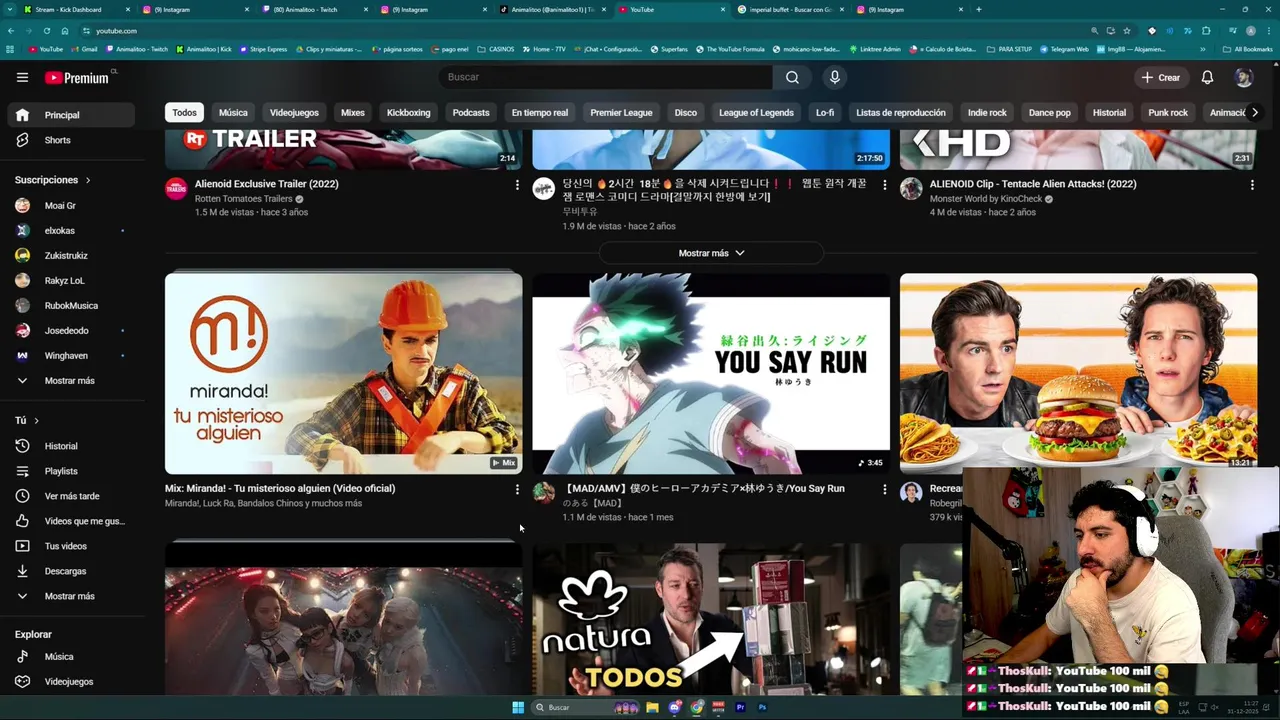This screenshot has height=720, width=1280.
Task: Open the CASINOS bookmarks folder
Action: [x=497, y=49]
